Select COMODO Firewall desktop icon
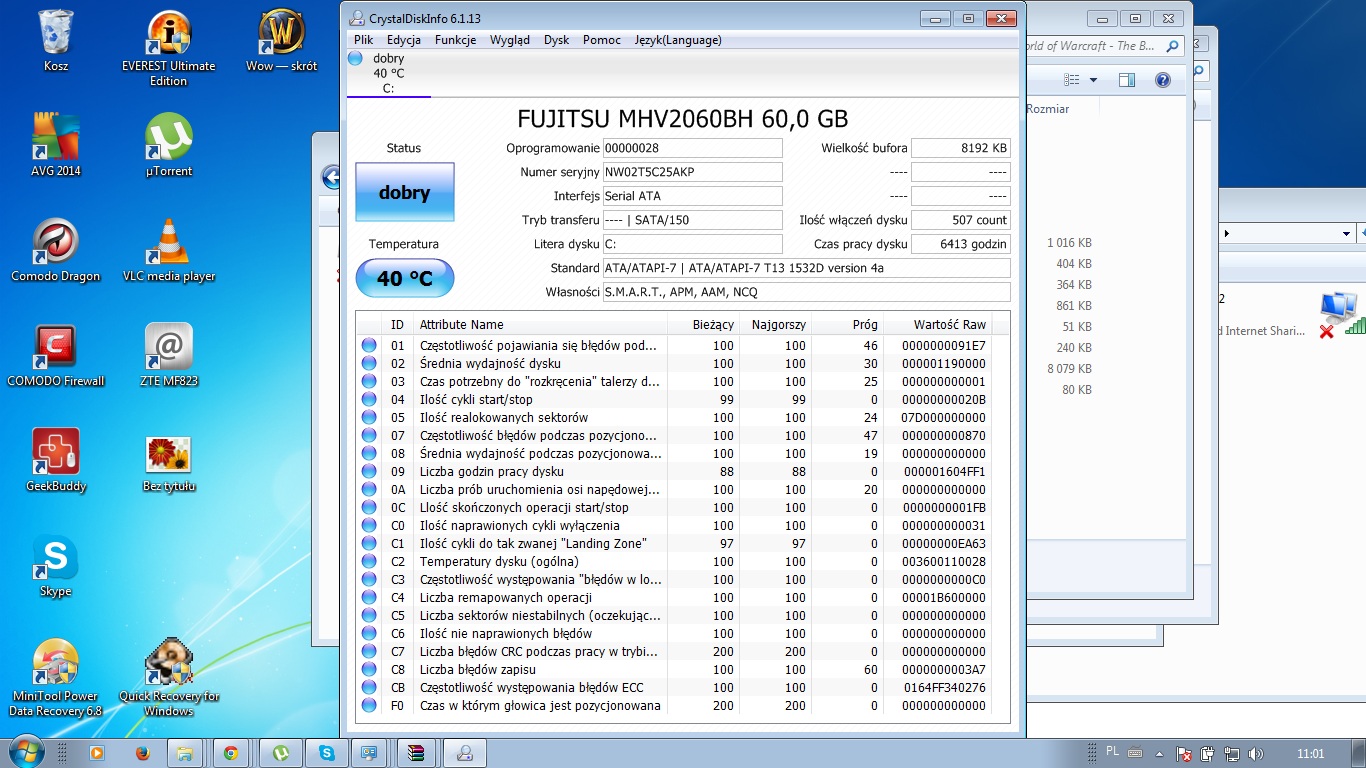 pyautogui.click(x=56, y=356)
